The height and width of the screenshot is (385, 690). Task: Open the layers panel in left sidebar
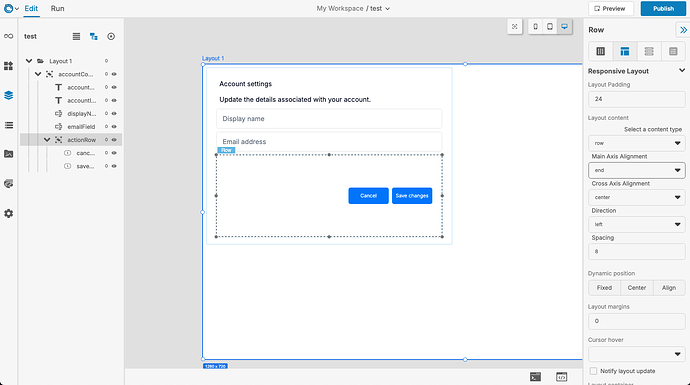[8, 95]
